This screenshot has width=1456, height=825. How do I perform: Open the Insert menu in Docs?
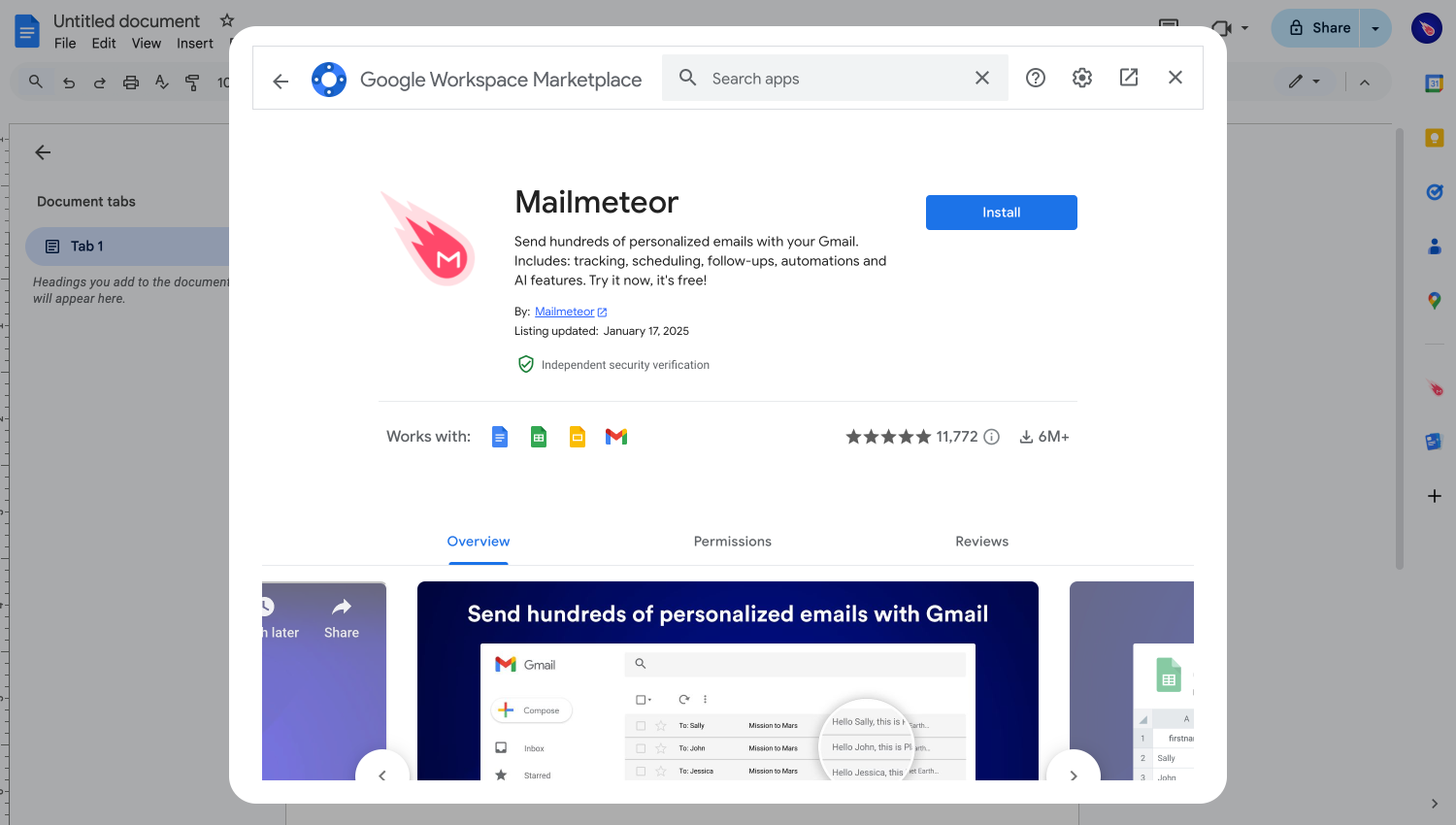tap(195, 44)
